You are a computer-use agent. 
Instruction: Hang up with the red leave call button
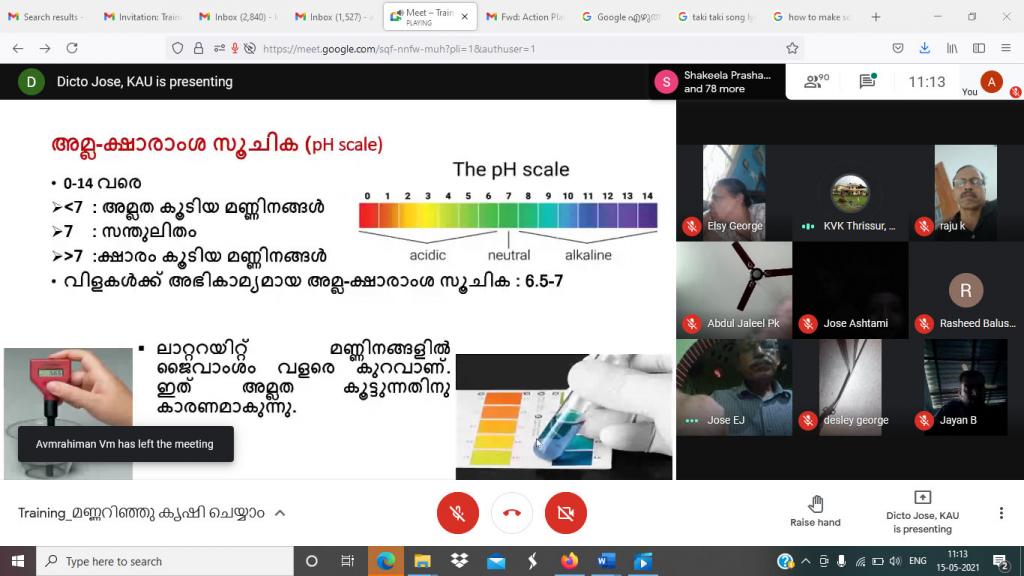(512, 513)
